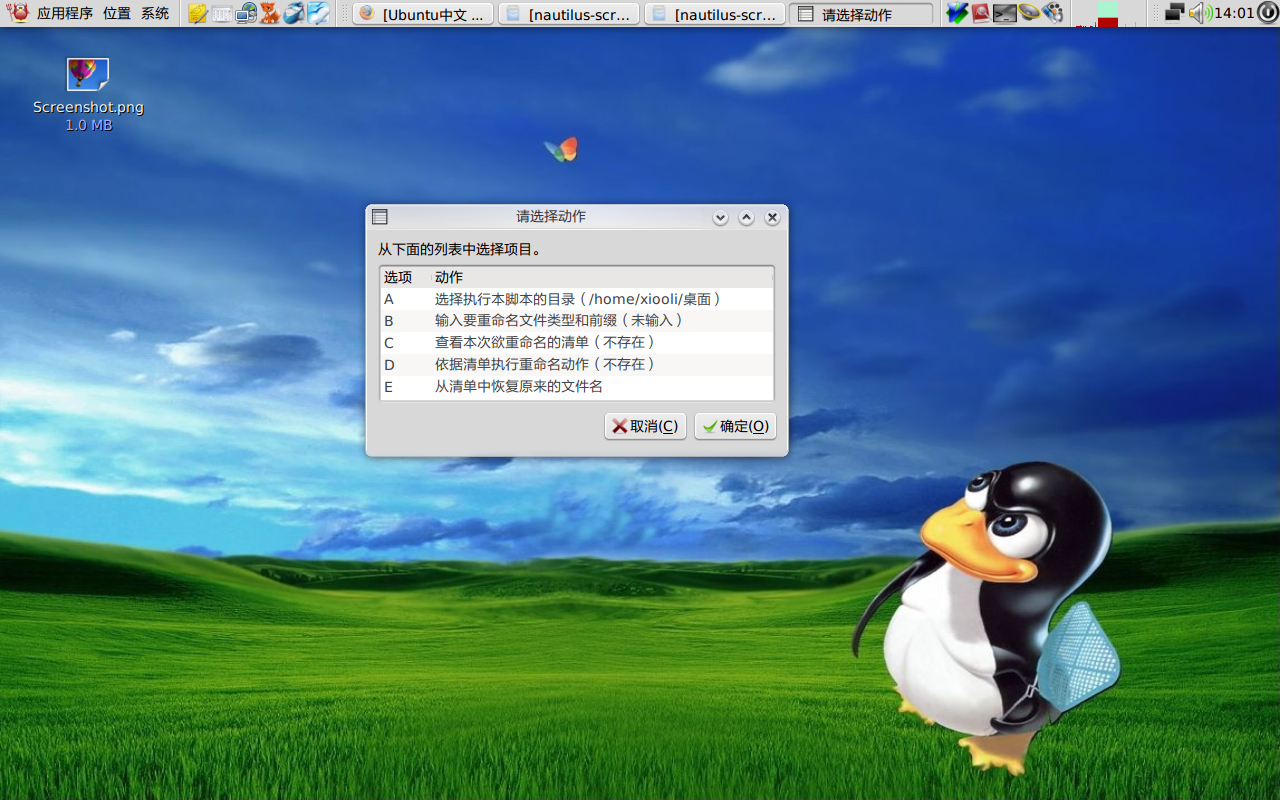Screen dimensions: 1280x800
Task: Select option E restore original file names
Action: coord(577,387)
